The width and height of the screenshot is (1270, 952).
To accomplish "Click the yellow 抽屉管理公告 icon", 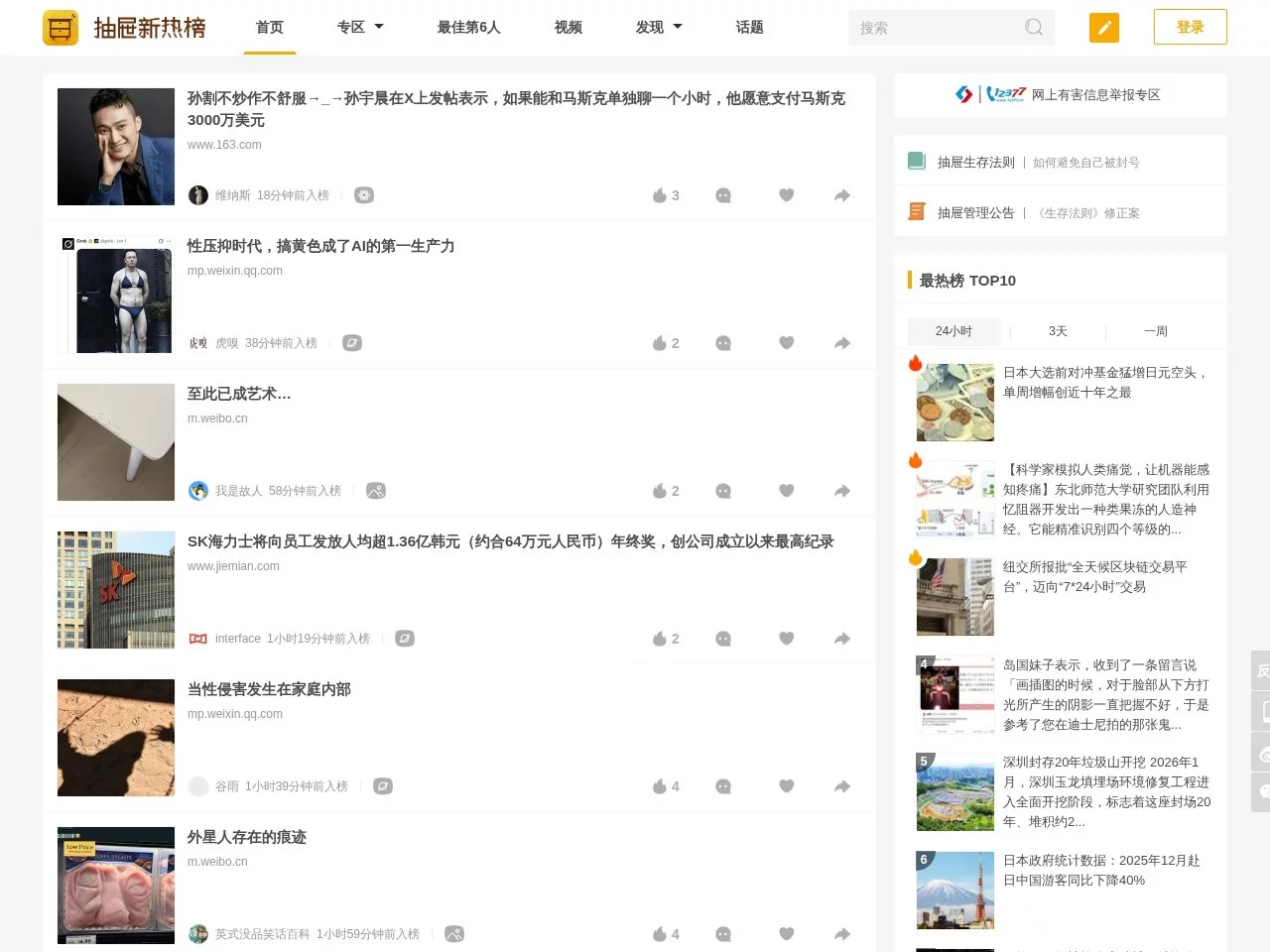I will pos(917,211).
